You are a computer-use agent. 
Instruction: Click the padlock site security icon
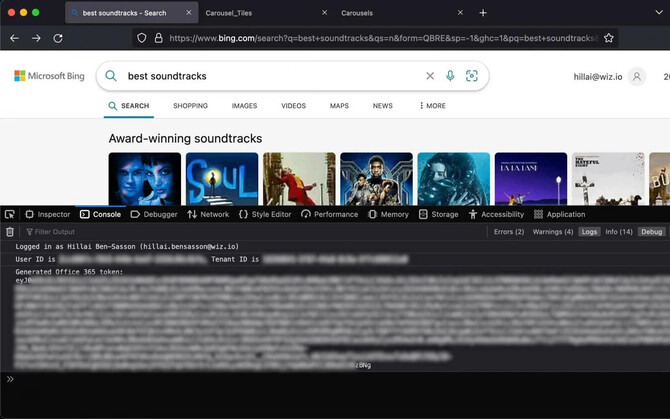click(159, 38)
